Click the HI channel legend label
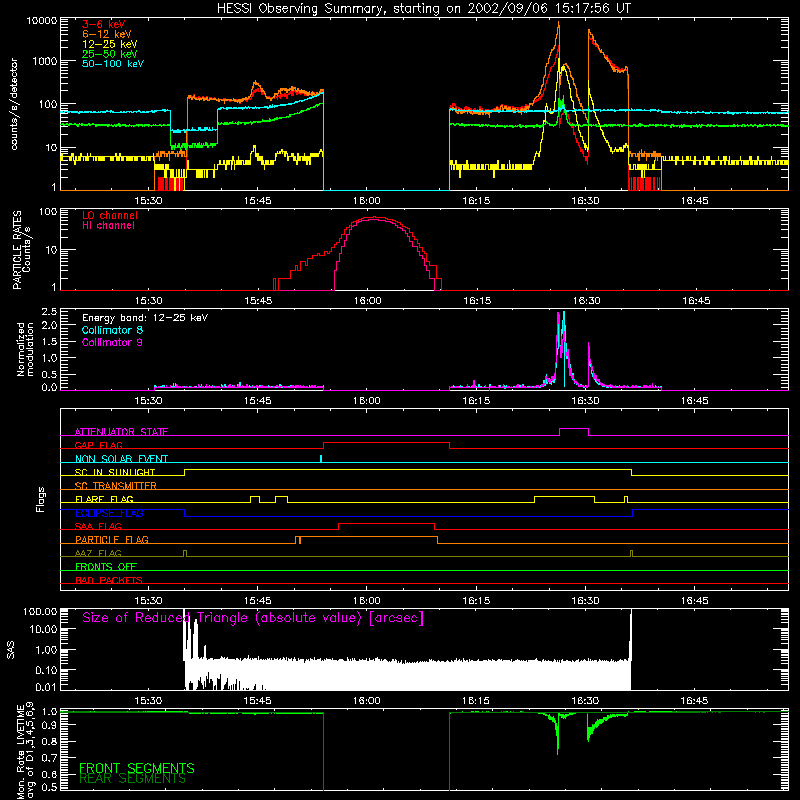The height and width of the screenshot is (800, 800). pos(108,226)
